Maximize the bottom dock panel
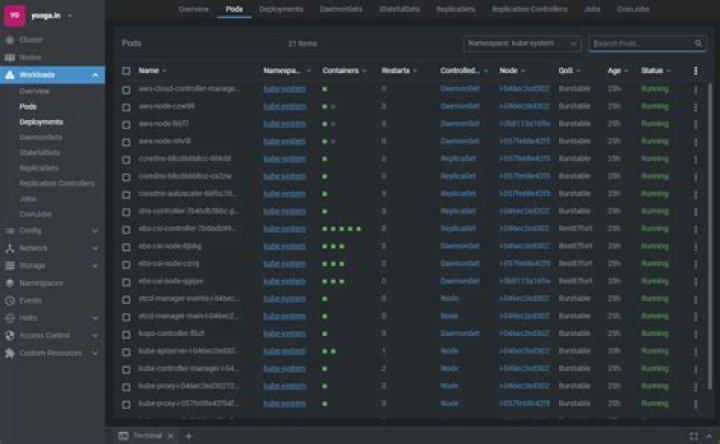This screenshot has height=444, width=720. tap(693, 436)
